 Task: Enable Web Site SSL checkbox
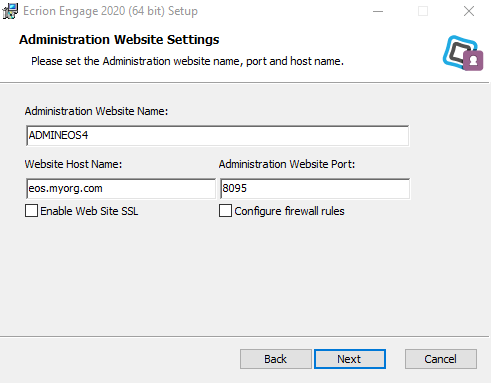tap(31, 211)
